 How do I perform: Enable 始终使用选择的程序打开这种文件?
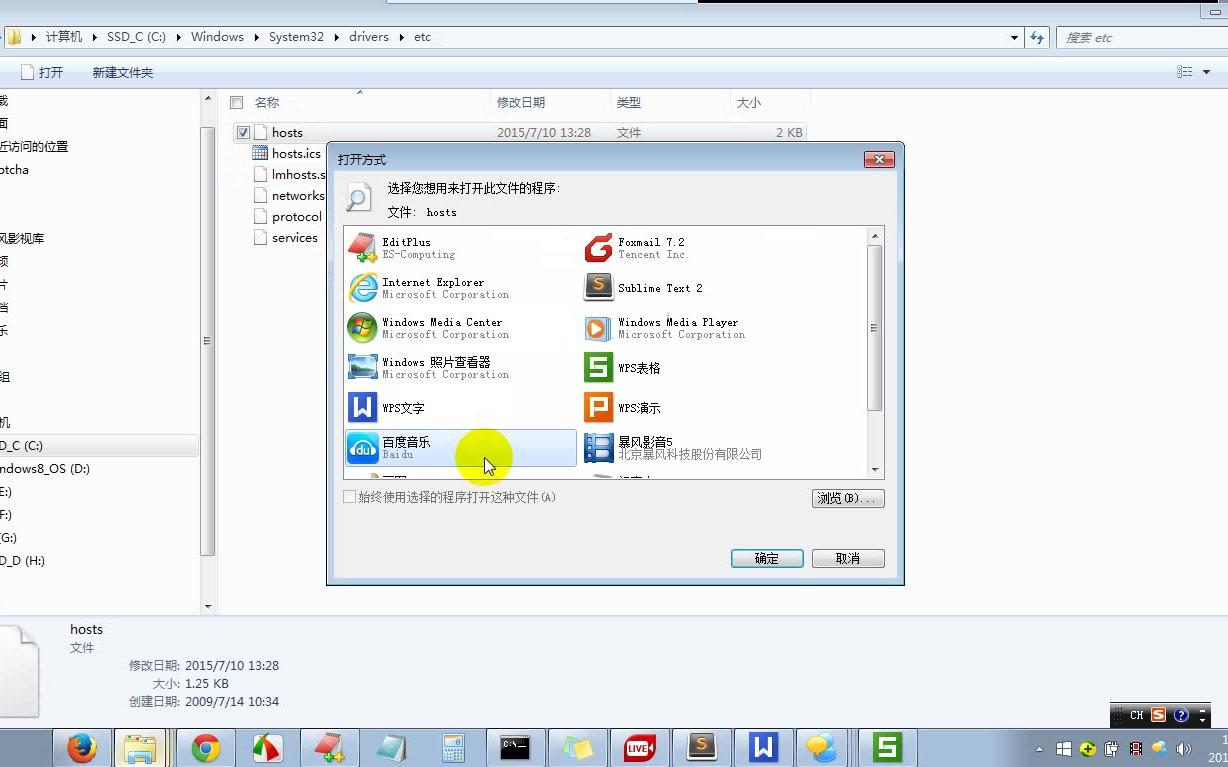click(350, 497)
